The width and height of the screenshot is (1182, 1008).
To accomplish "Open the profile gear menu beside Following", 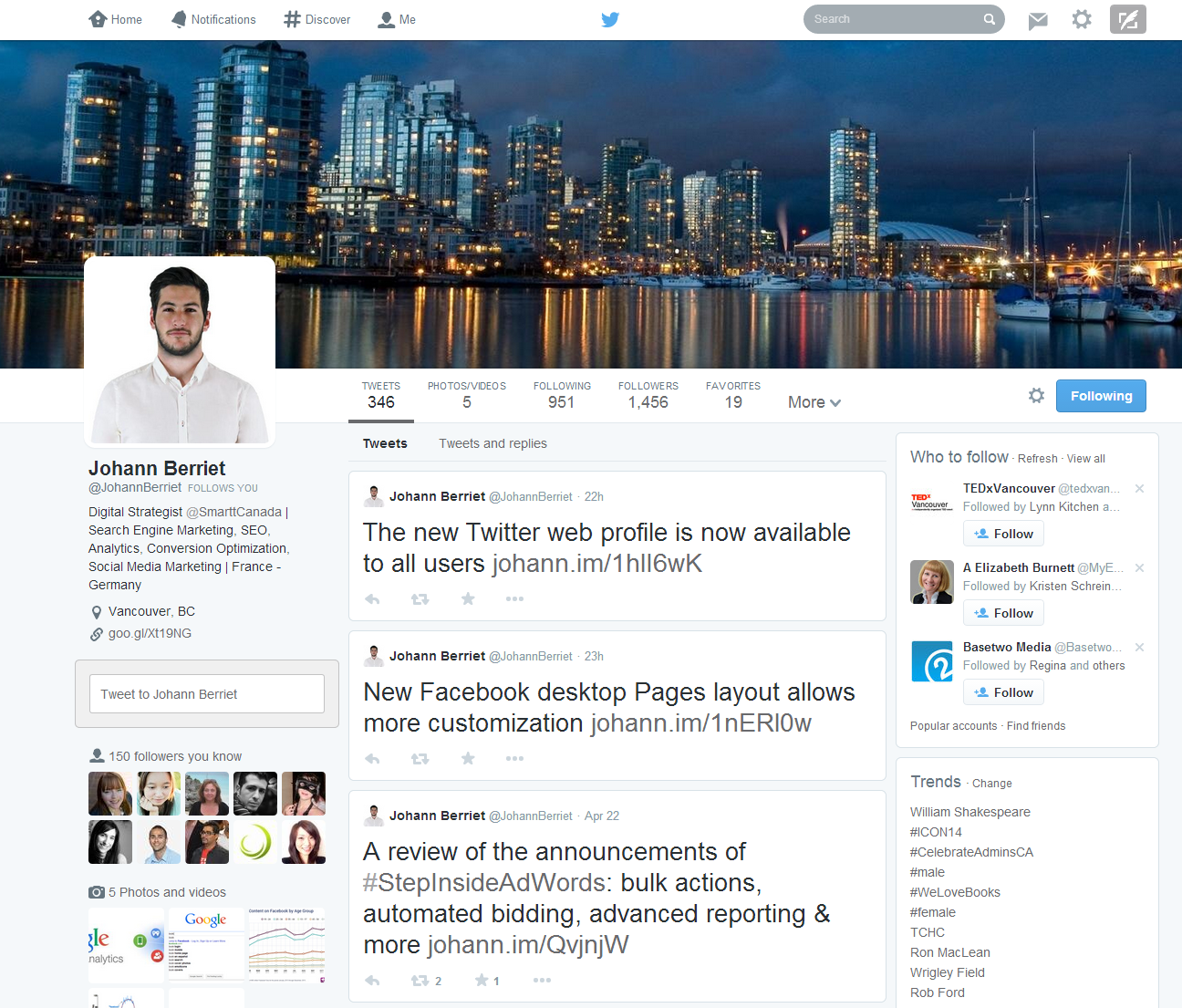I will [1036, 396].
